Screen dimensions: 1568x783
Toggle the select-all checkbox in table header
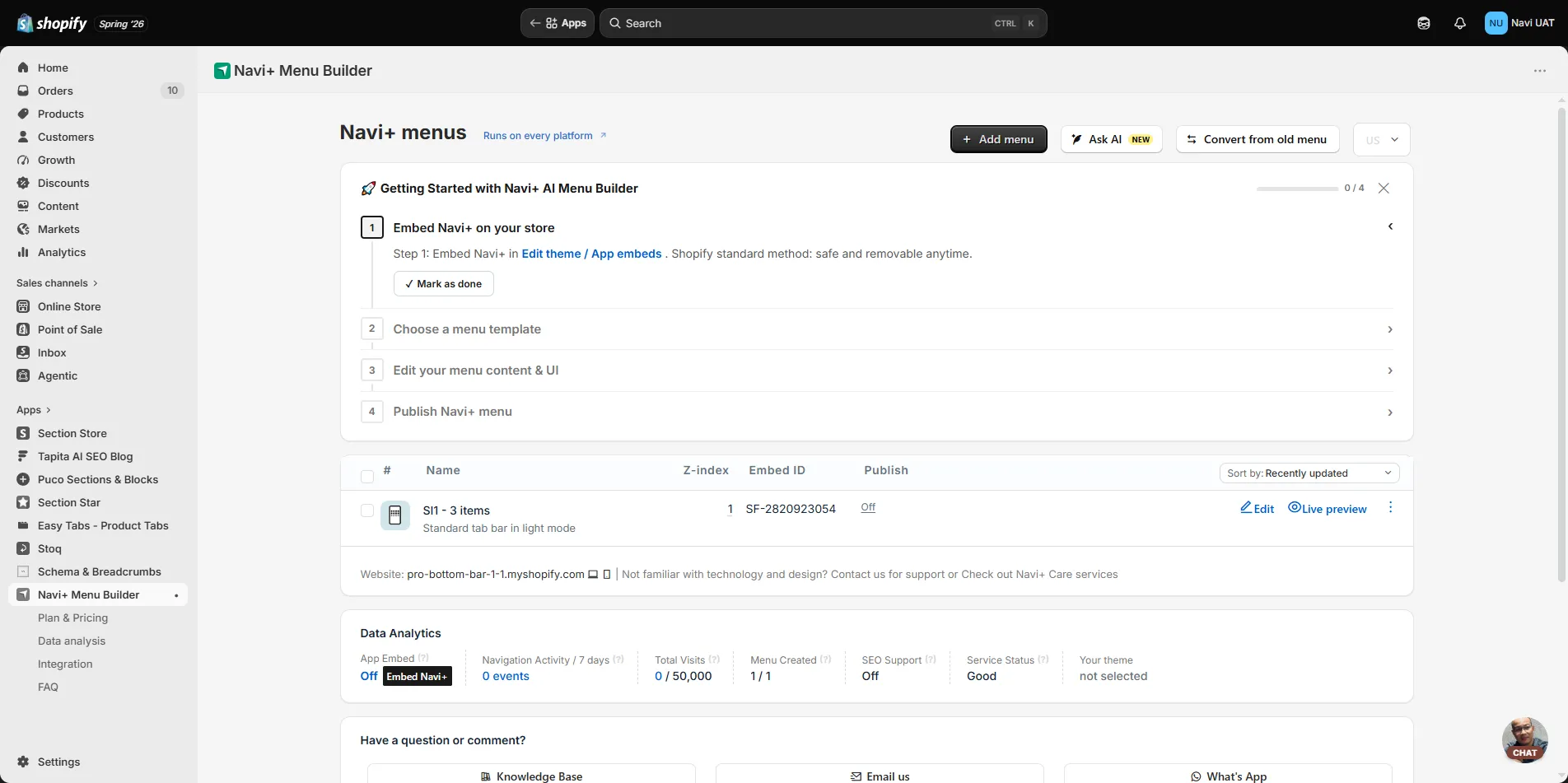(x=367, y=476)
